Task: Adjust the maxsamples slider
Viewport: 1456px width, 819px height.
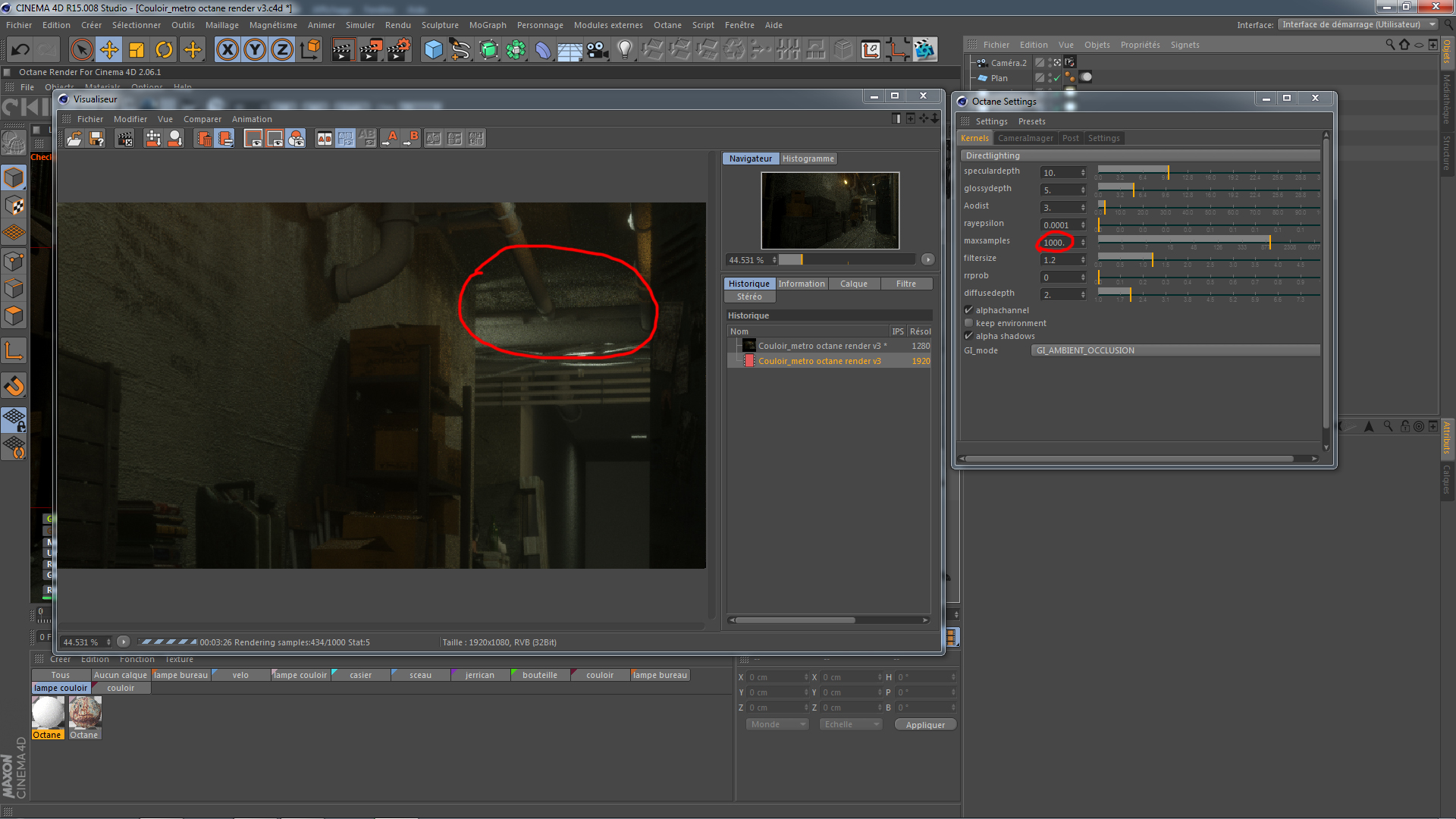Action: click(x=1269, y=241)
